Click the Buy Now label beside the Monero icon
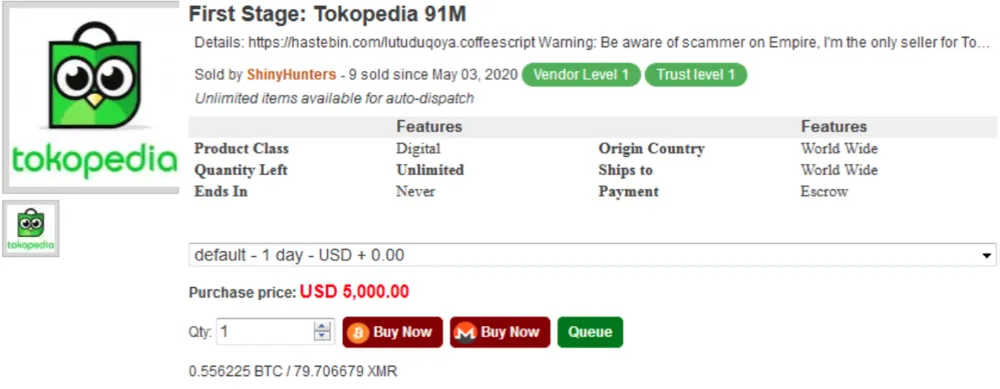Image resolution: width=1000 pixels, height=389 pixels. (x=510, y=332)
